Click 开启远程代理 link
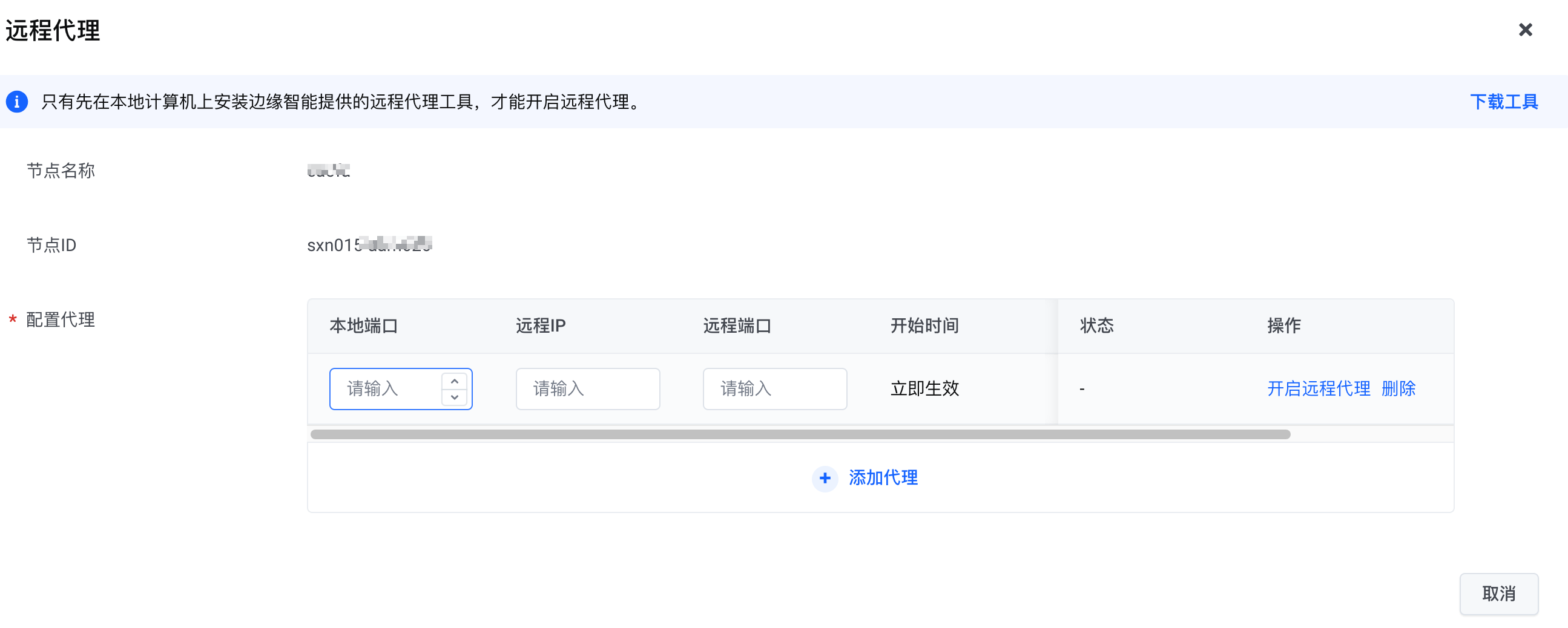 pyautogui.click(x=1319, y=389)
